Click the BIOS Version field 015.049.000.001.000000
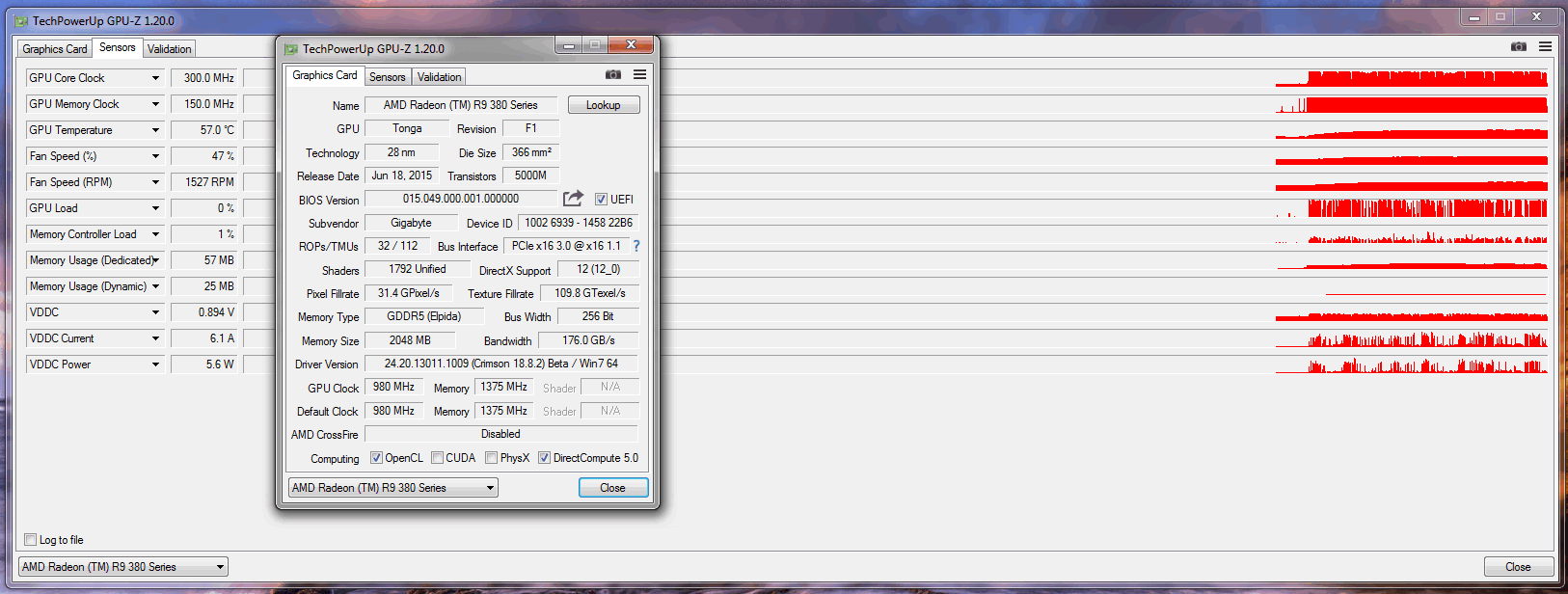This screenshot has height=594, width=1568. coord(461,199)
